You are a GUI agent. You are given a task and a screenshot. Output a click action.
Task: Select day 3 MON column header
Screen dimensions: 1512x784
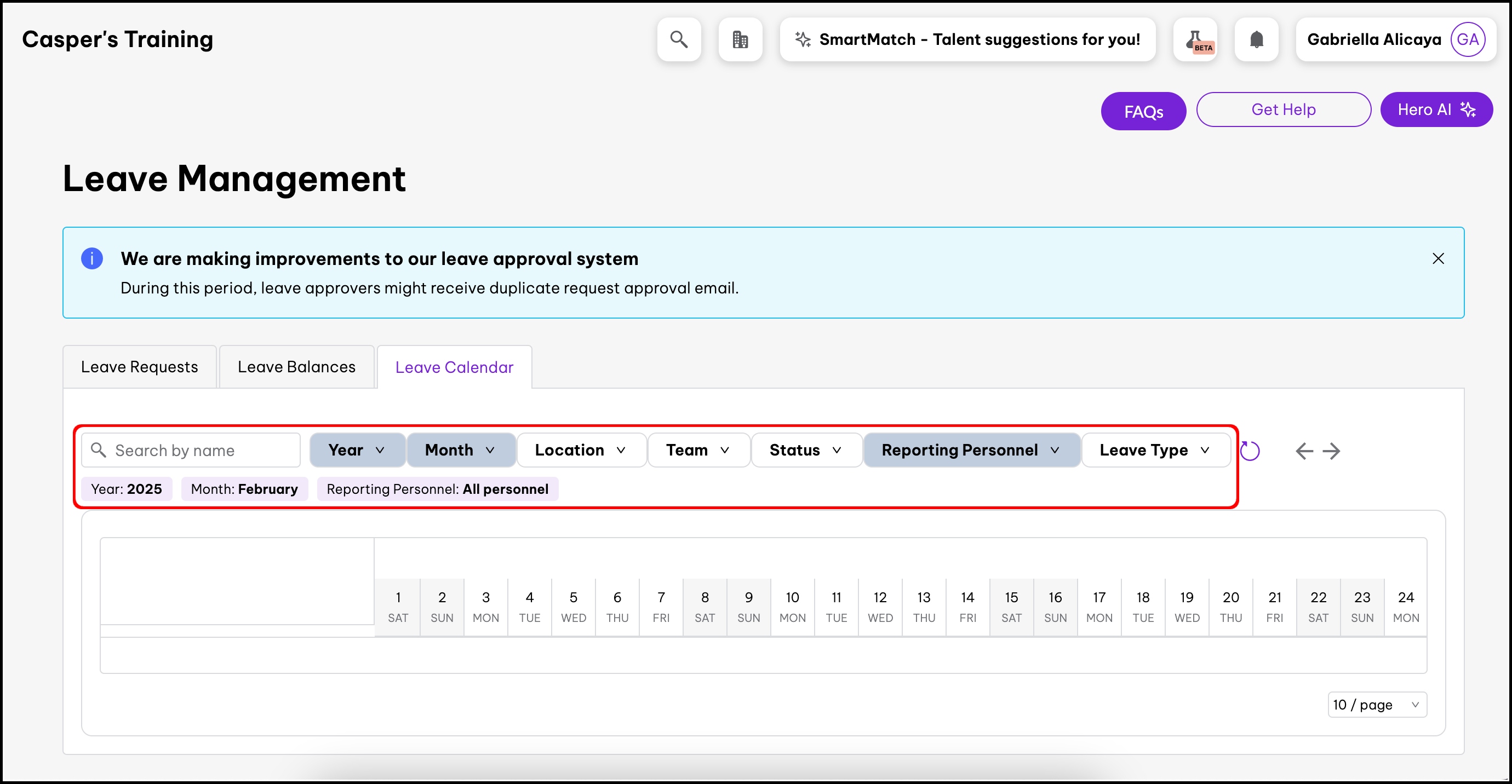486,608
